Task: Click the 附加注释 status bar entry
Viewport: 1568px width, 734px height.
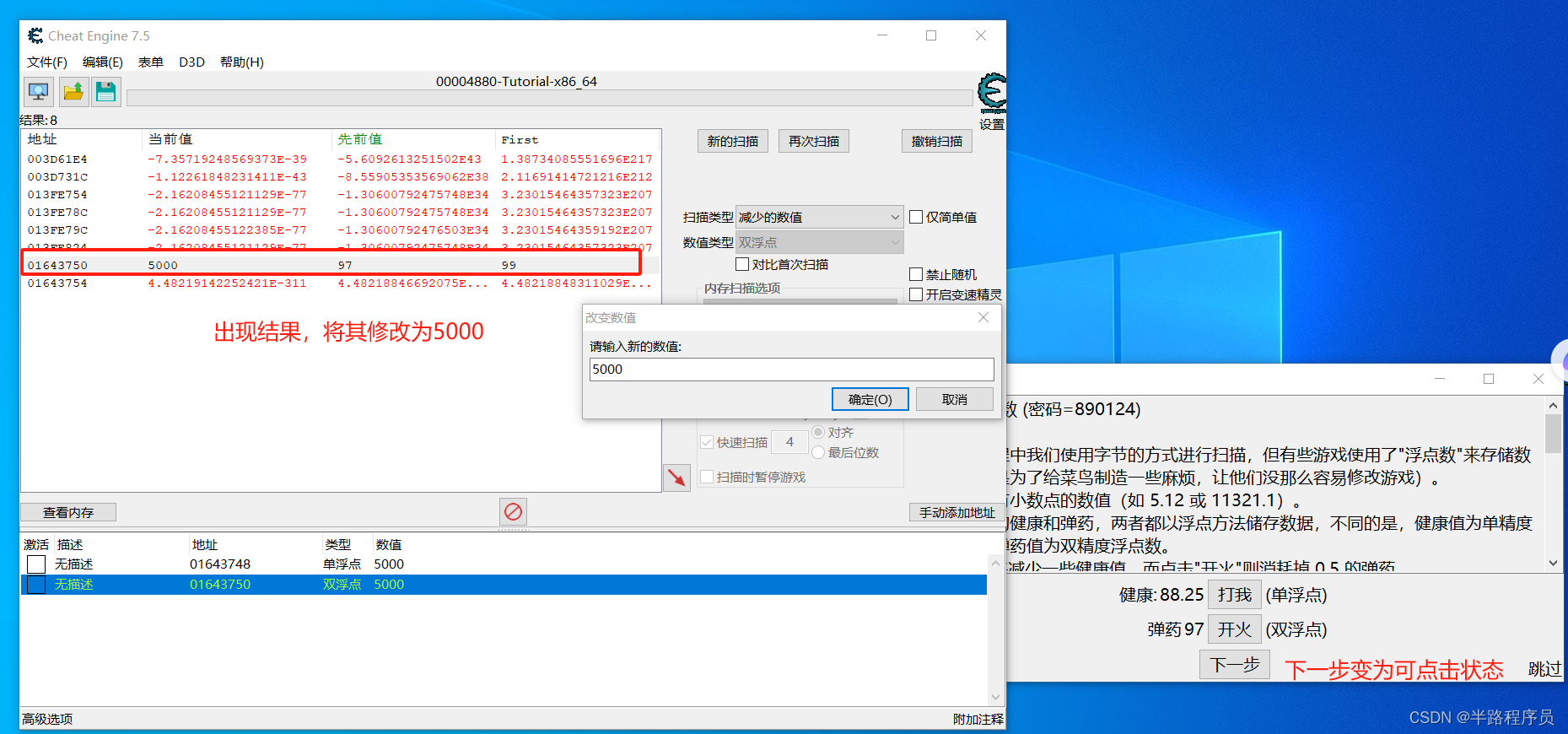Action: [978, 719]
